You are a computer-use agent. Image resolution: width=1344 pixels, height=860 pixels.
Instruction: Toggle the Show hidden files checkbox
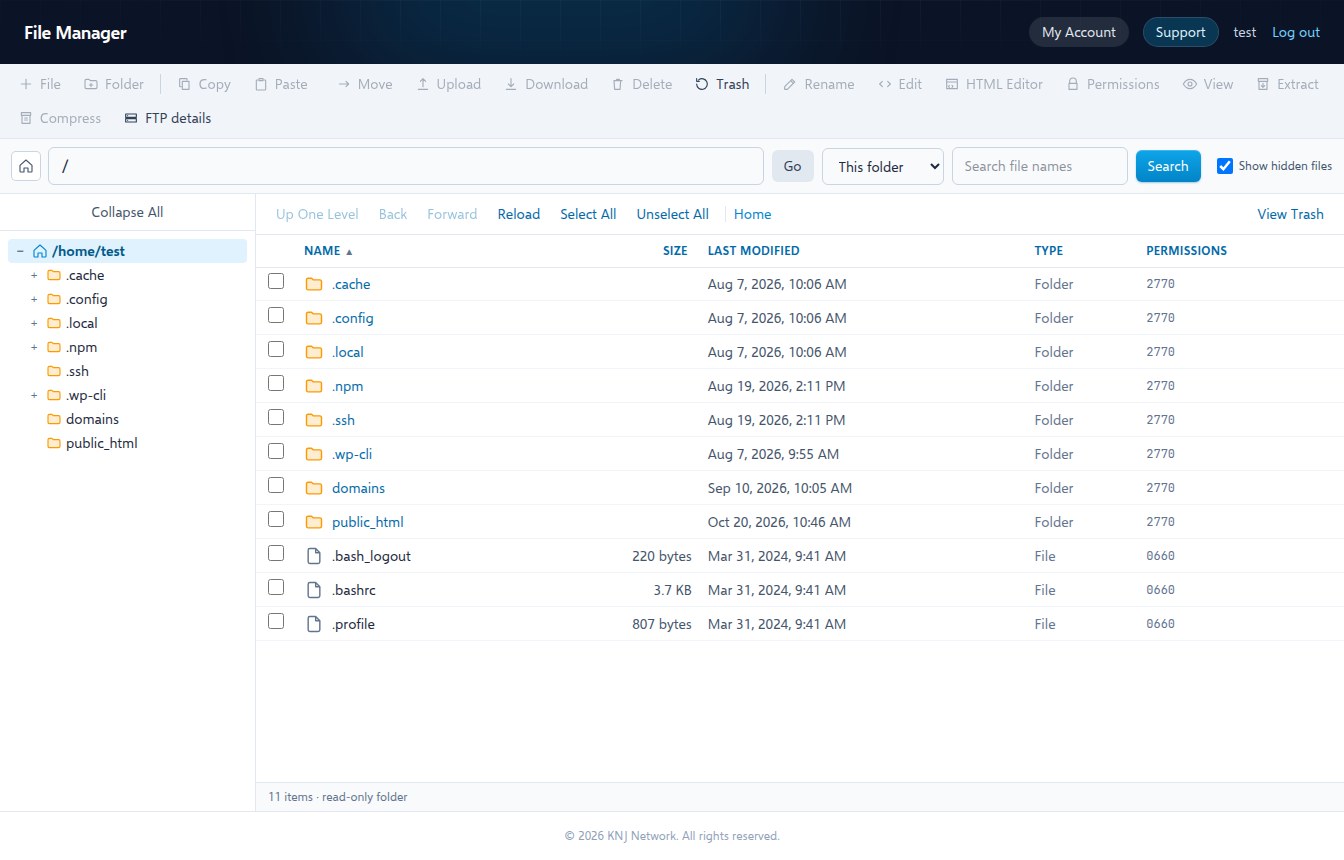pos(1225,166)
